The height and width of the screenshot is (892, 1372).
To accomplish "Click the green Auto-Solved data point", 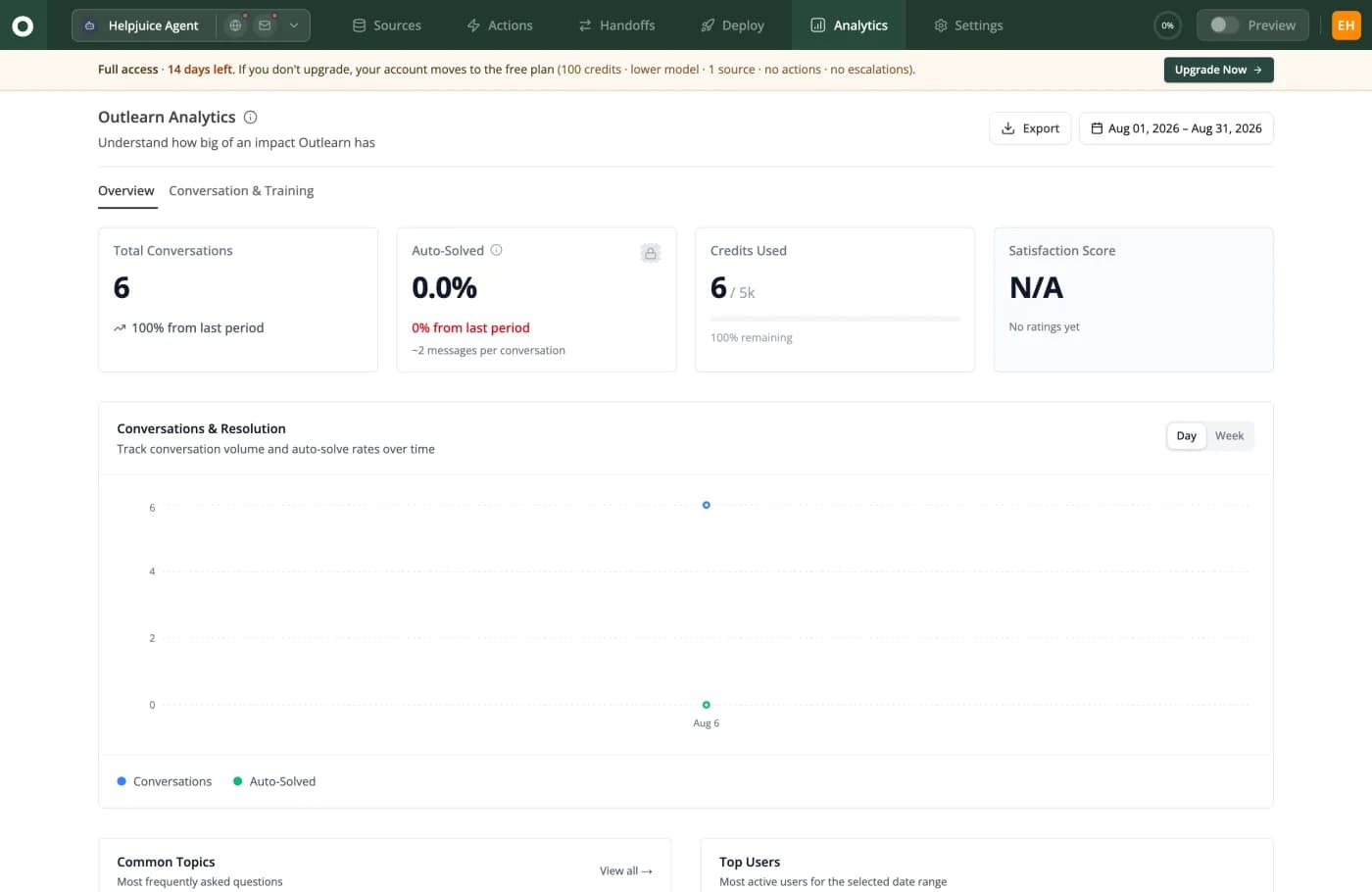I will pyautogui.click(x=706, y=705).
